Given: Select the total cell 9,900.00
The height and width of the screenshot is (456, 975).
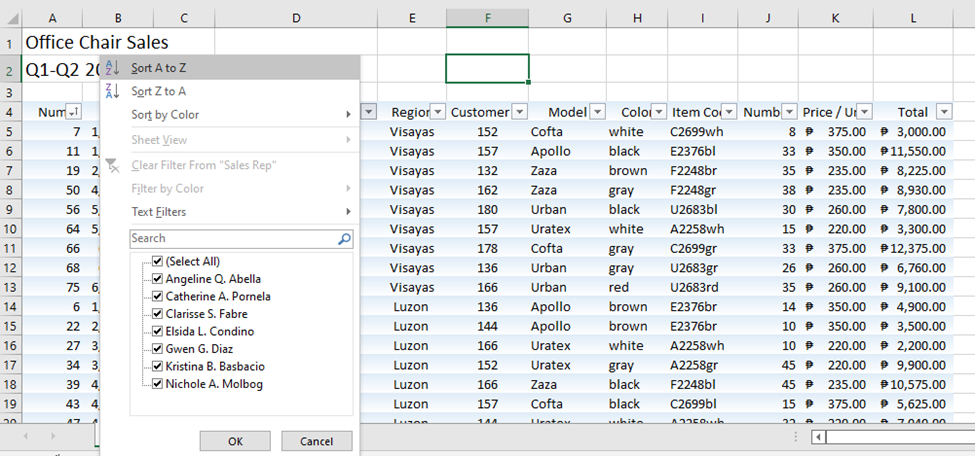Looking at the screenshot, I should pos(913,365).
